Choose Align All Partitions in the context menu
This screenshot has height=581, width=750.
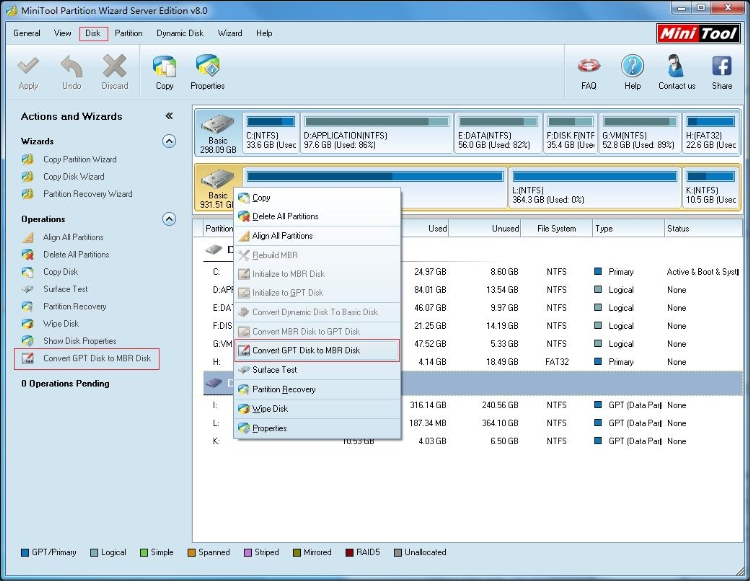[x=317, y=236]
